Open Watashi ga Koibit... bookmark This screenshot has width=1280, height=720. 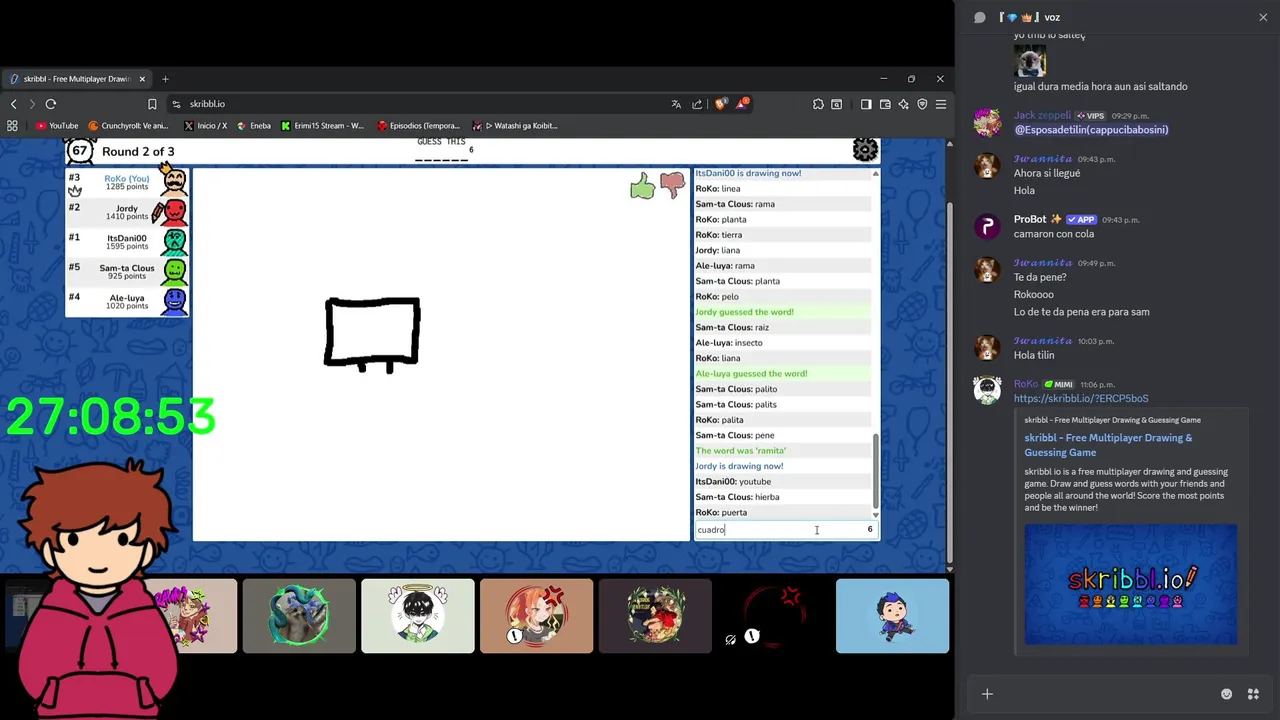click(515, 126)
